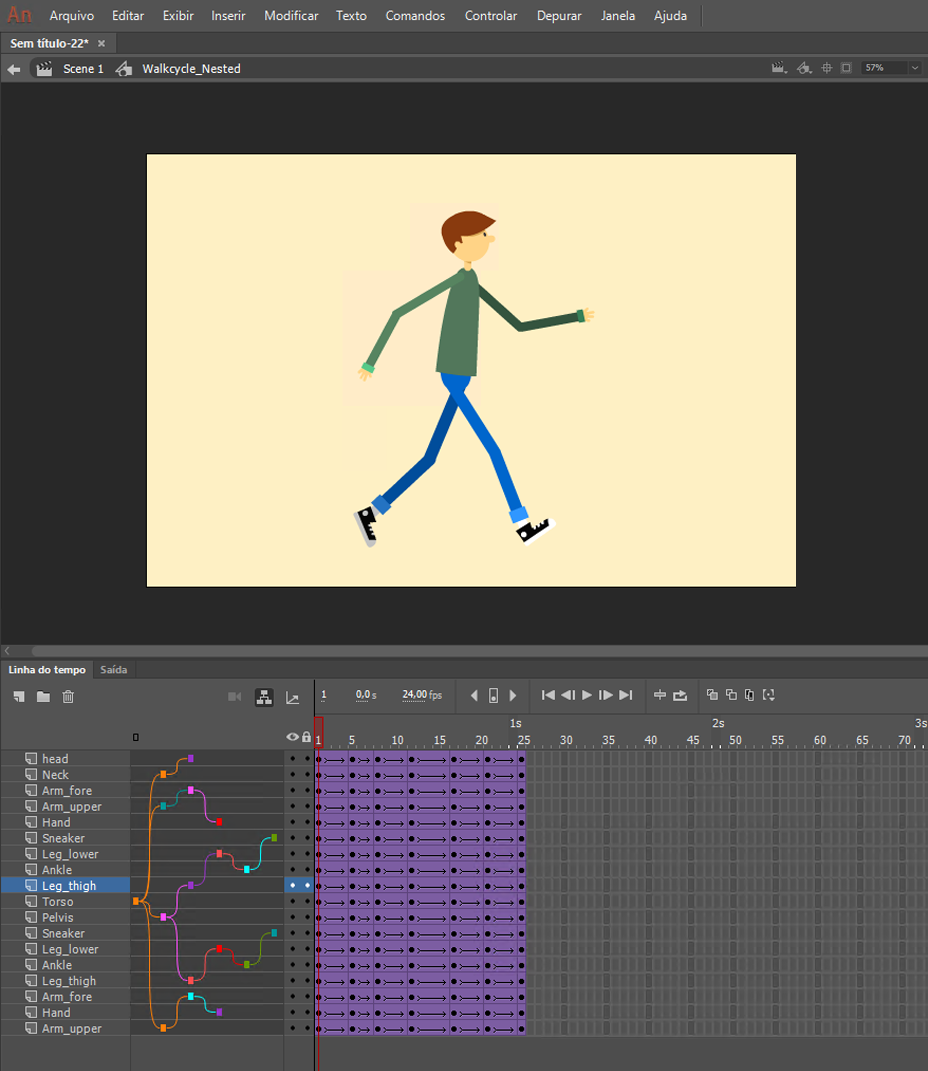Viewport: 928px width, 1071px height.
Task: Go back using the stage back arrow
Action: pos(14,69)
